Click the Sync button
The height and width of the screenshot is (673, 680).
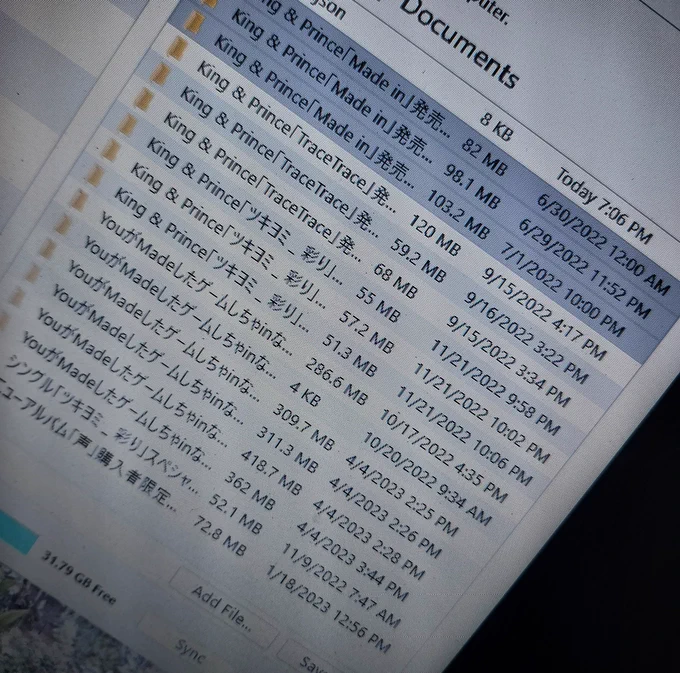tap(190, 651)
